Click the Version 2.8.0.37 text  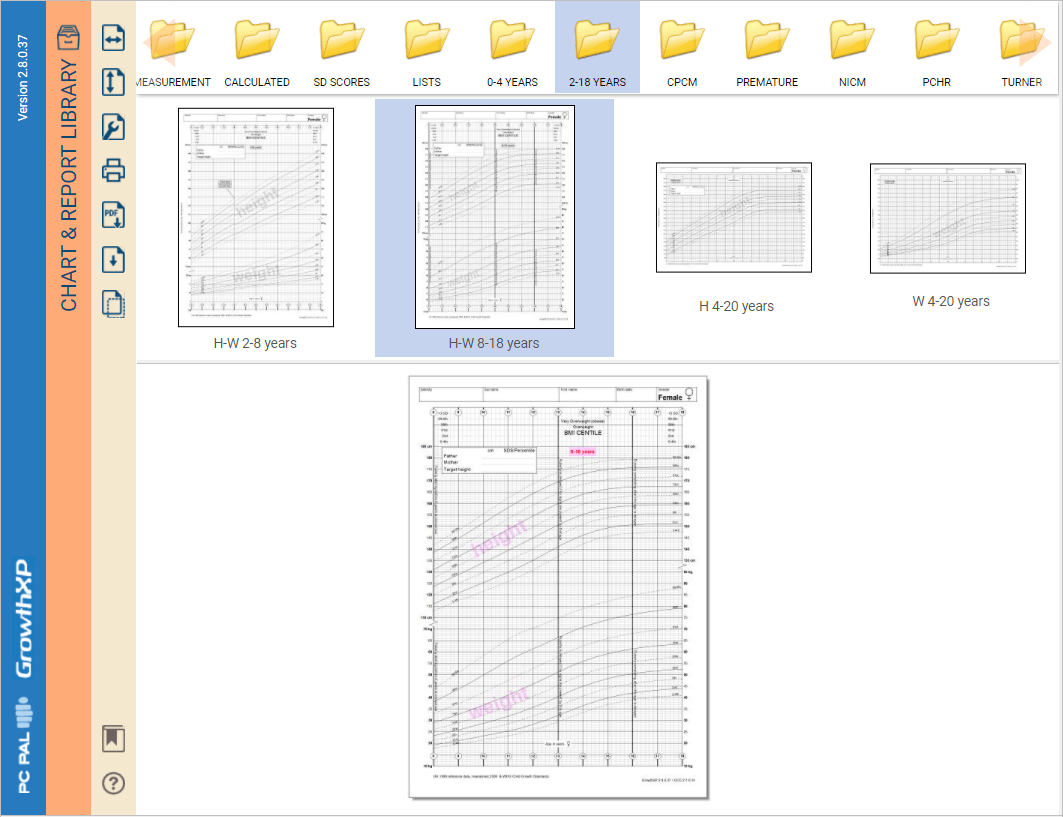point(23,78)
